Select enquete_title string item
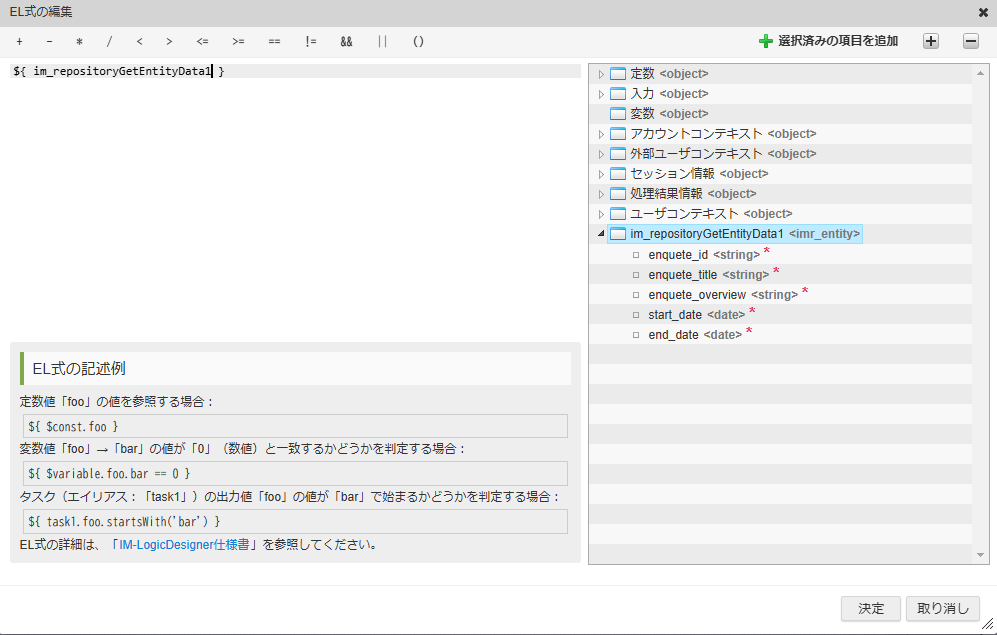 point(683,274)
